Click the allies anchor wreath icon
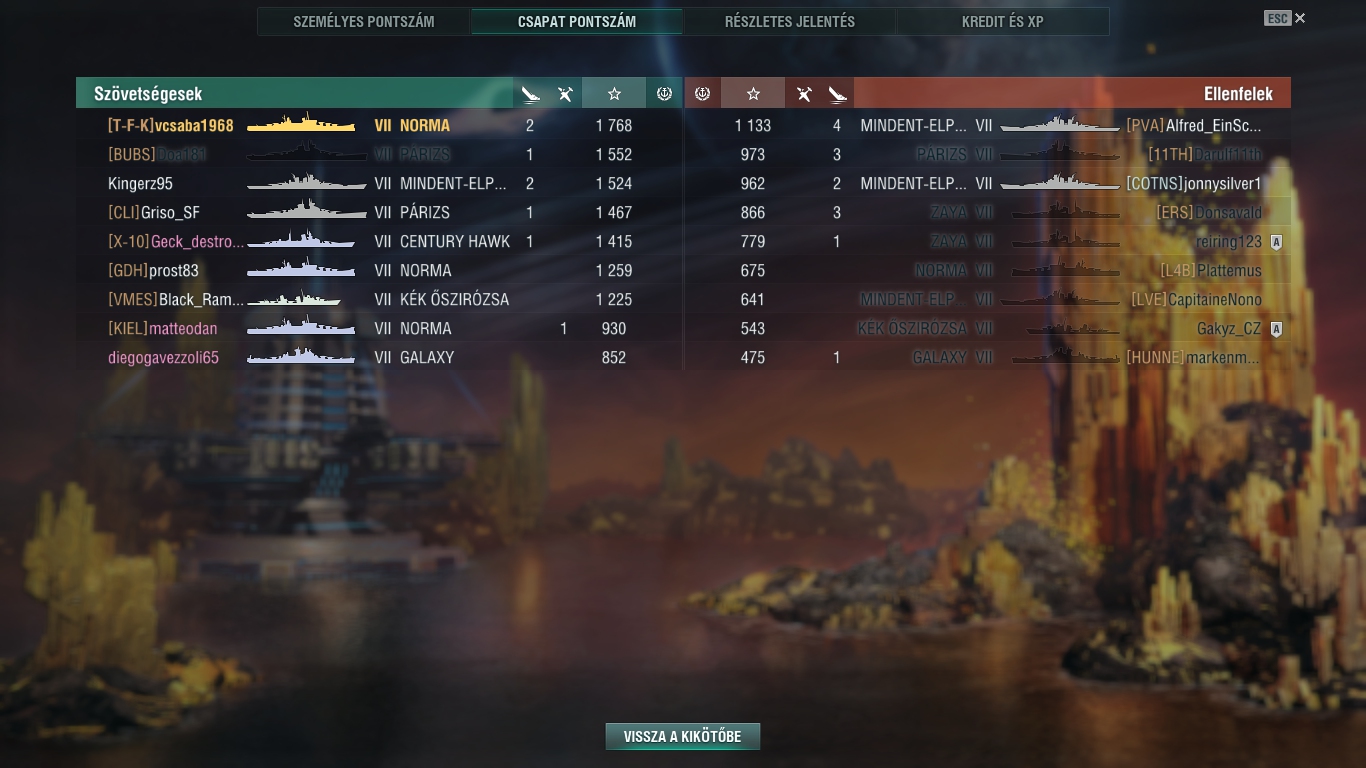 (x=664, y=94)
